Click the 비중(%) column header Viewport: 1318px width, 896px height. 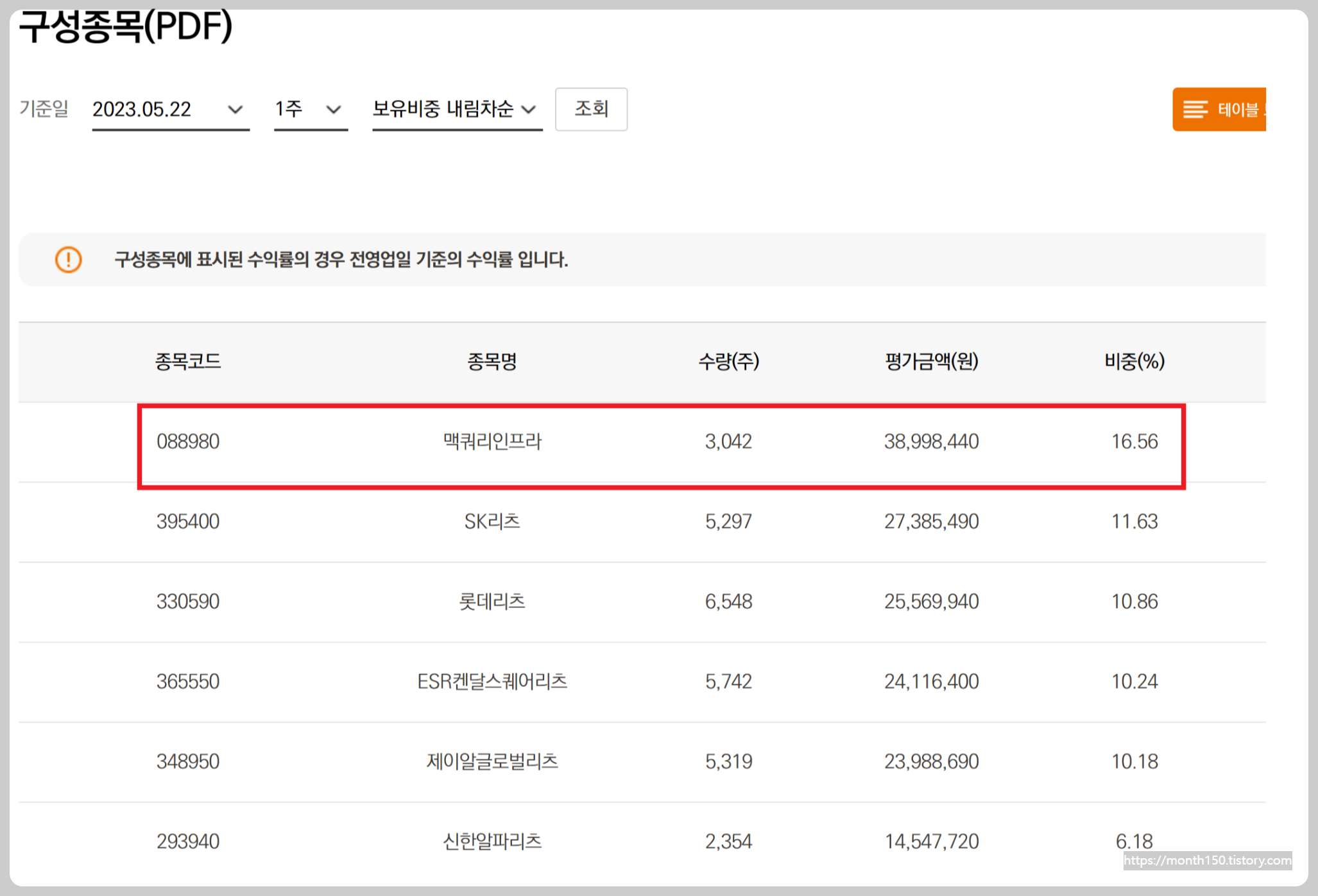tap(1133, 362)
